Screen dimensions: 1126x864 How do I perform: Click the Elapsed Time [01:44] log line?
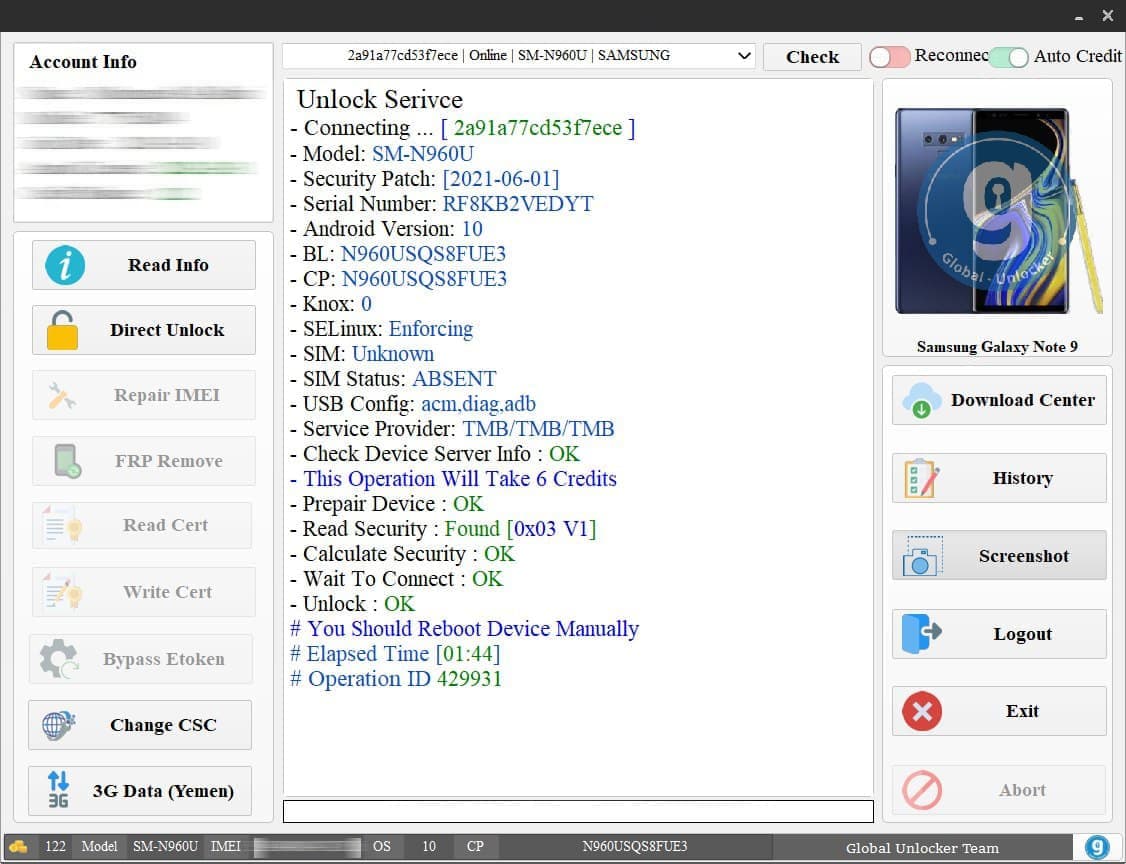tap(395, 654)
